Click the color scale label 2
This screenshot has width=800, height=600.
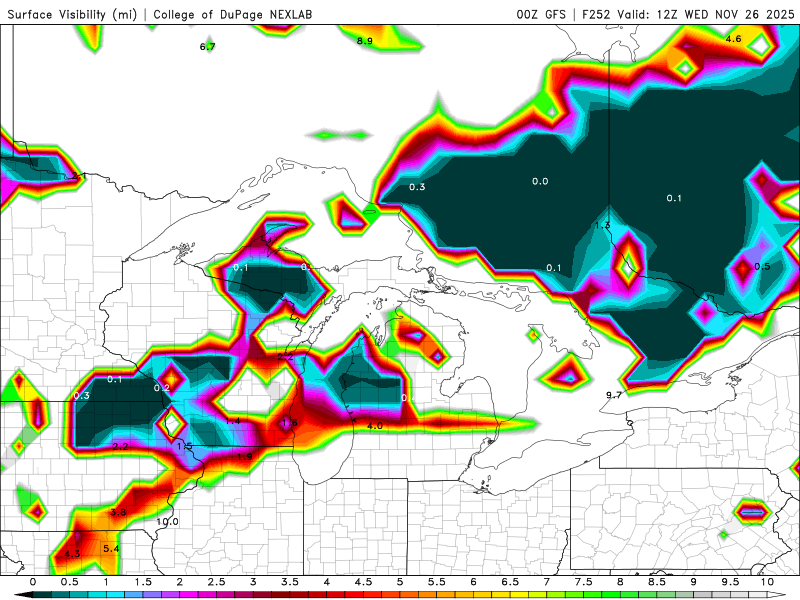180,582
